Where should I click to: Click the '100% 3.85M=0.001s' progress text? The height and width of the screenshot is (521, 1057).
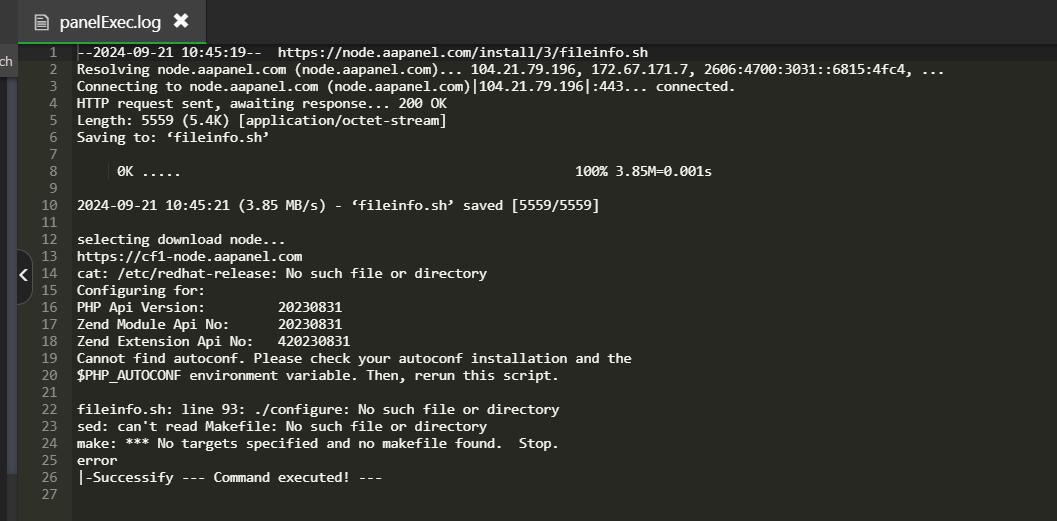[x=643, y=171]
